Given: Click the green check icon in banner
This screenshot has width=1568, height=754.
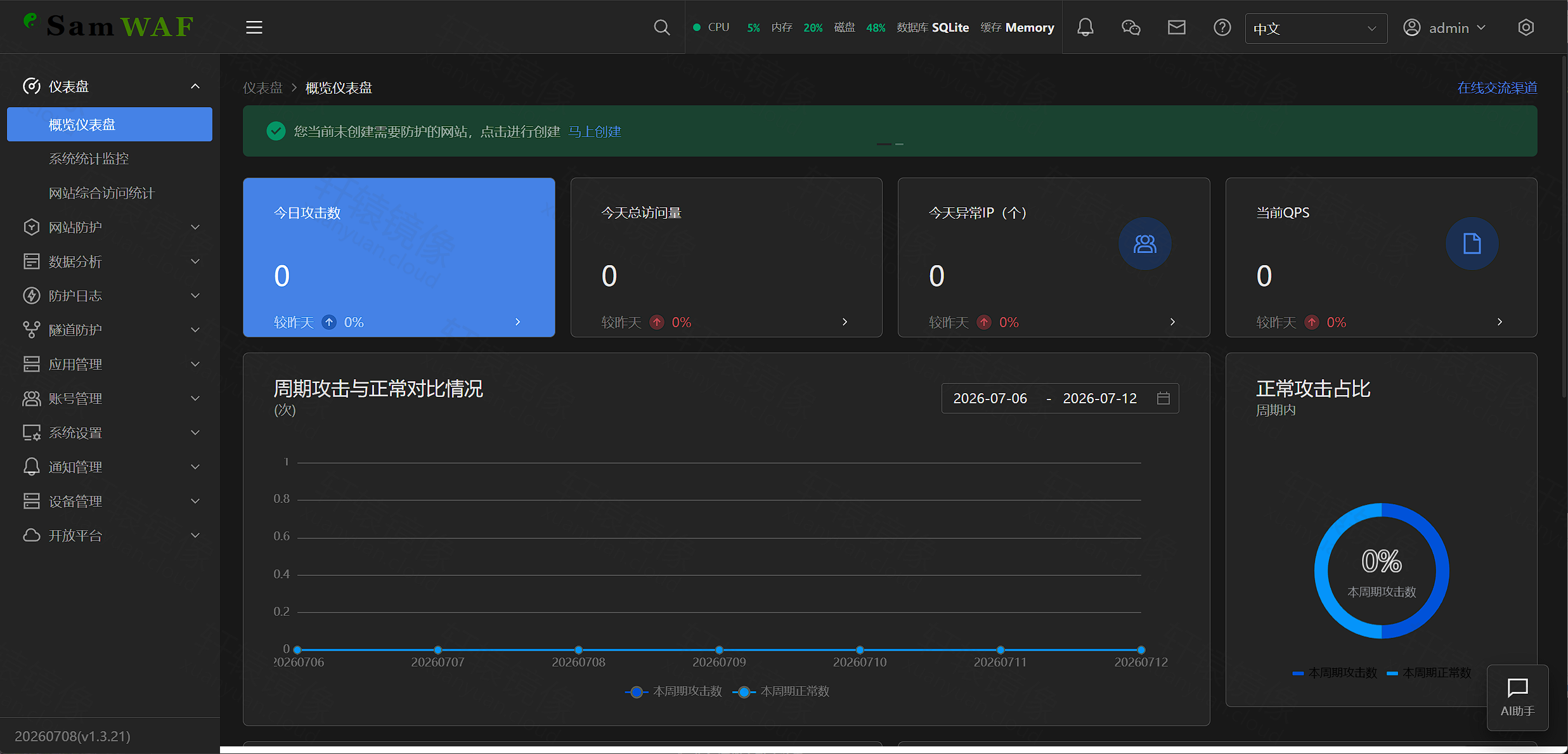Looking at the screenshot, I should point(276,131).
